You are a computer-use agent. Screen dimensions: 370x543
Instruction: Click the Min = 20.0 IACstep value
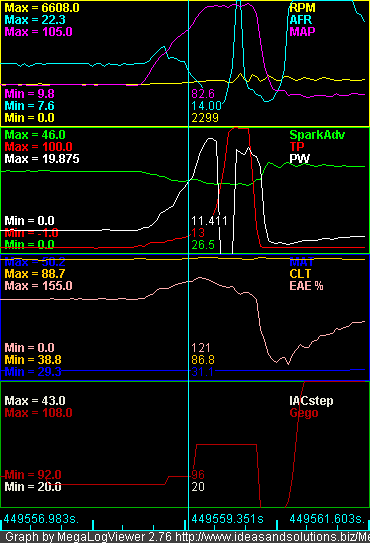click(33, 487)
